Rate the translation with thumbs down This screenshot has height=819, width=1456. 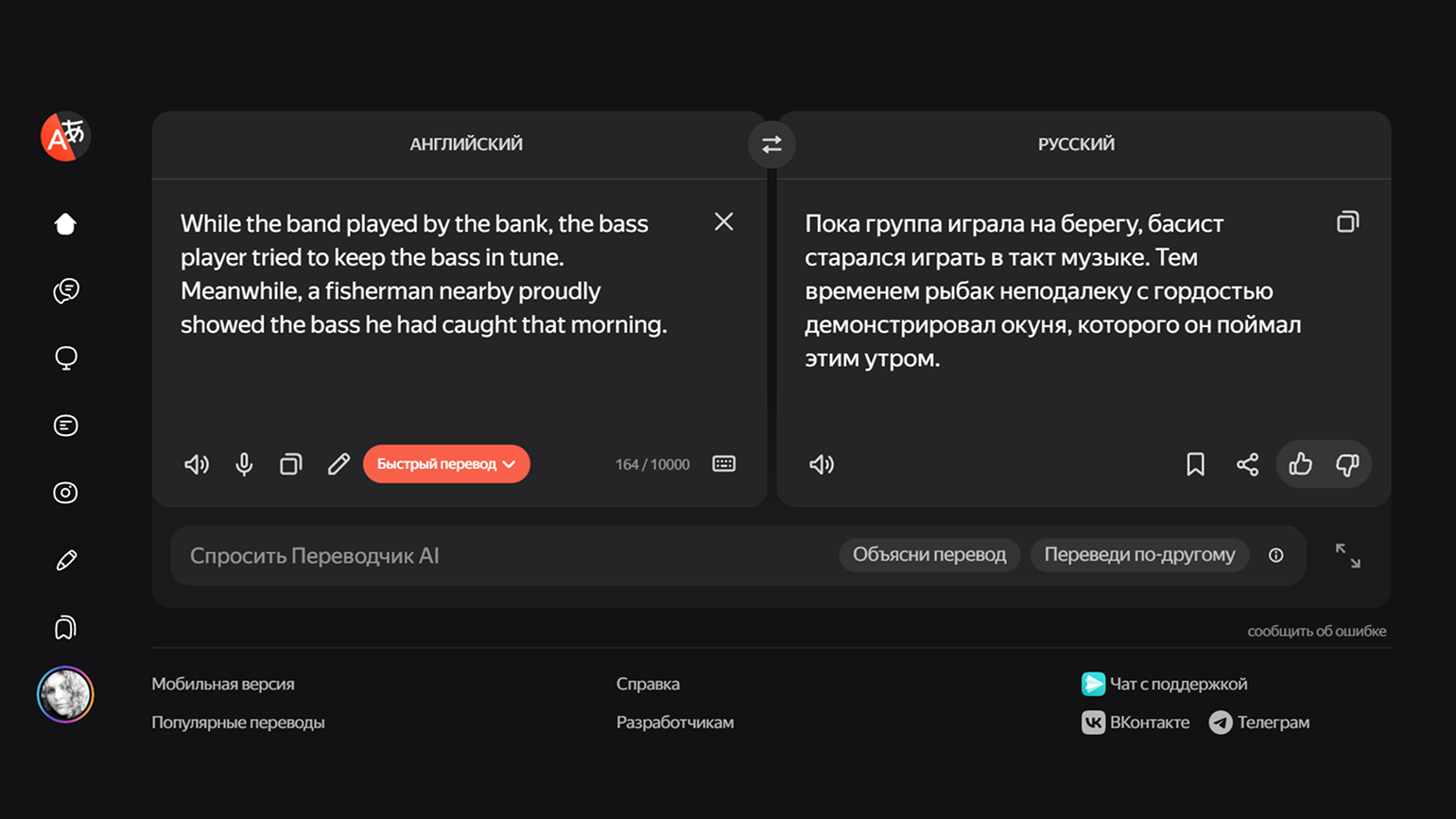(x=1347, y=464)
